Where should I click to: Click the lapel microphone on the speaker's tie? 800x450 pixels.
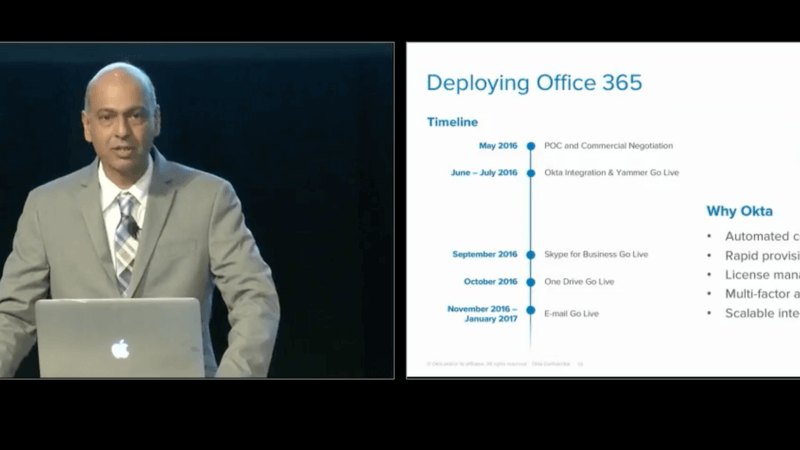[132, 229]
